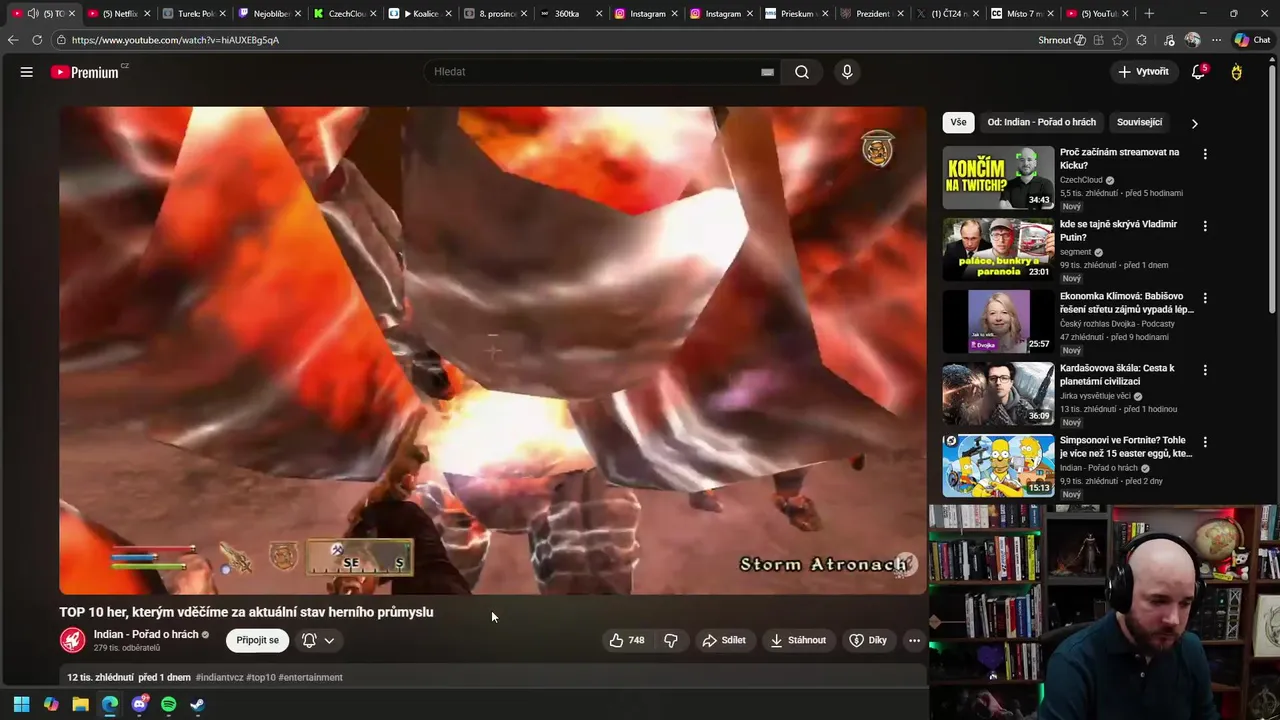
Task: Open browser extensions puzzle icon
Action: click(x=1142, y=40)
